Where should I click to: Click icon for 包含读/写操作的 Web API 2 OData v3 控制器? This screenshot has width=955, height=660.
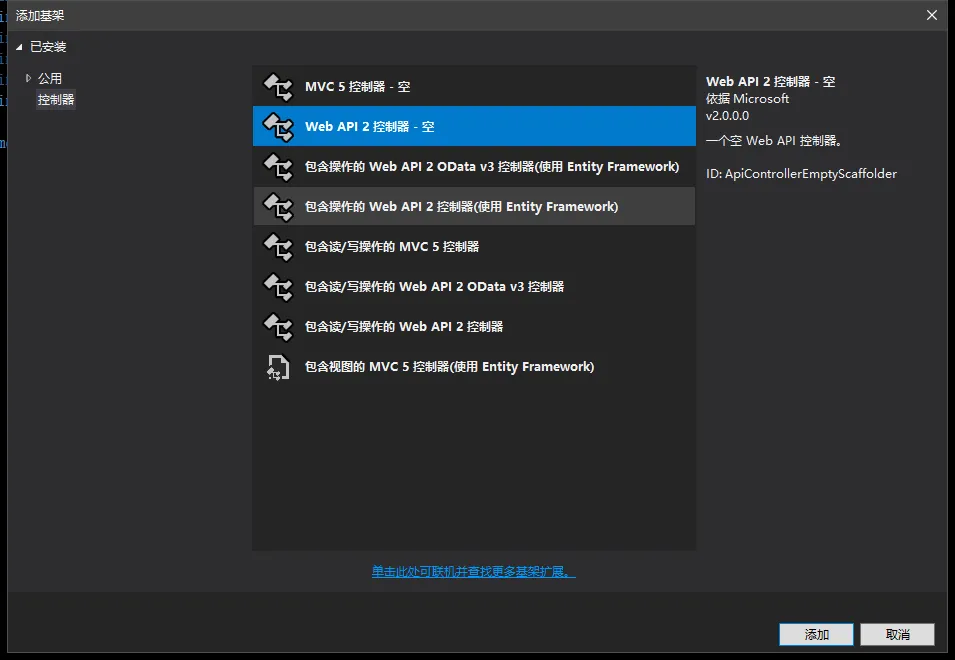point(278,287)
